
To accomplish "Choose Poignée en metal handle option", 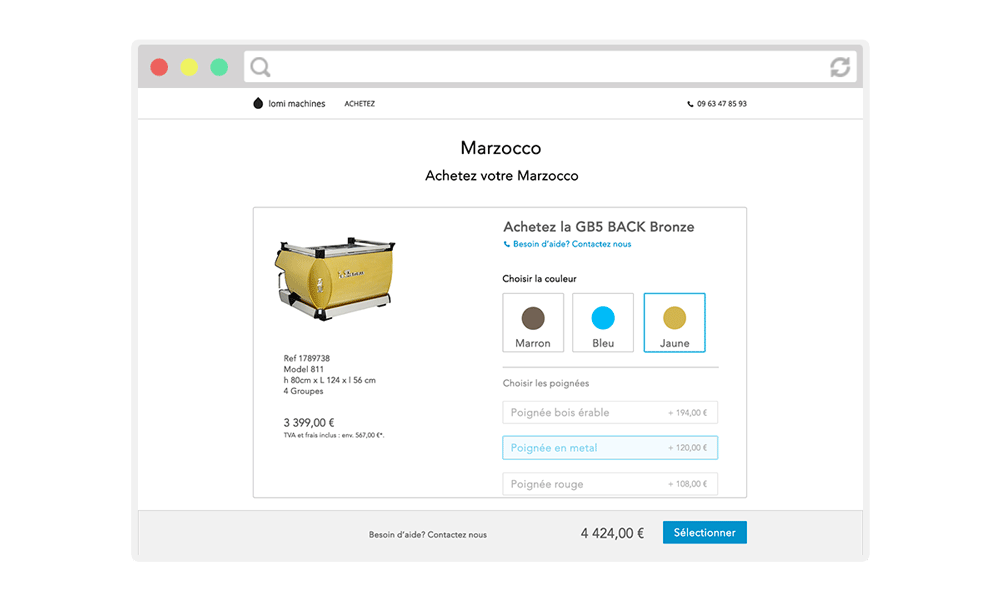I will coord(610,448).
